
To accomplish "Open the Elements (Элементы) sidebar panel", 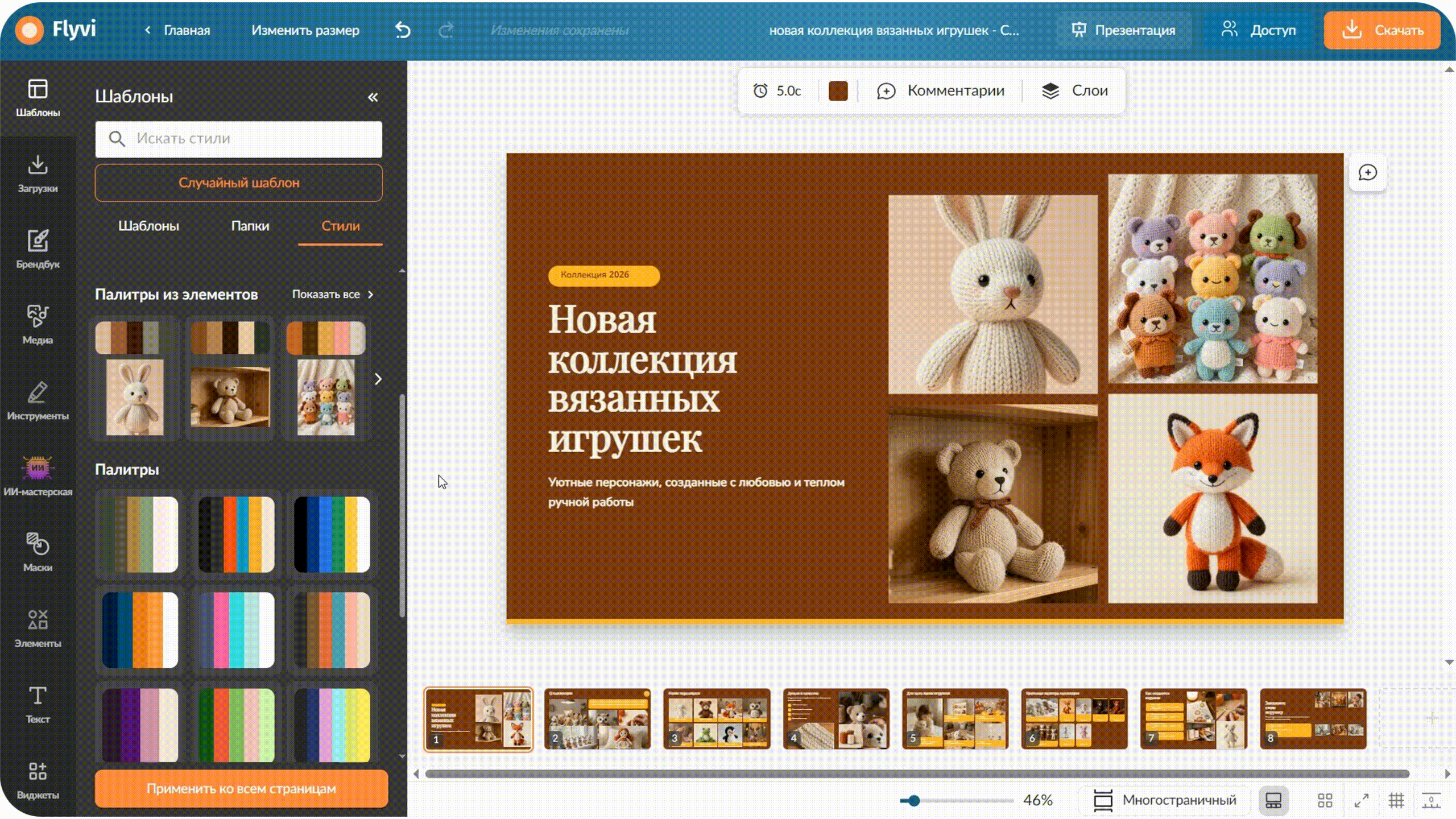I will pos(38,628).
